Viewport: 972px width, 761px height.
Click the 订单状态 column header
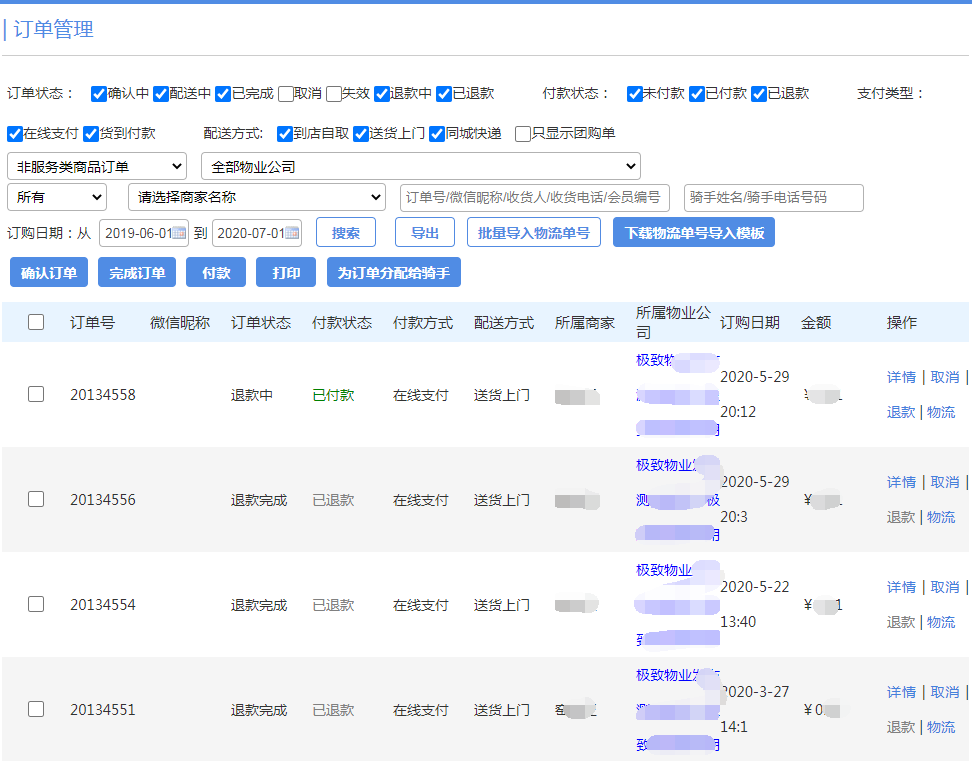coord(261,322)
